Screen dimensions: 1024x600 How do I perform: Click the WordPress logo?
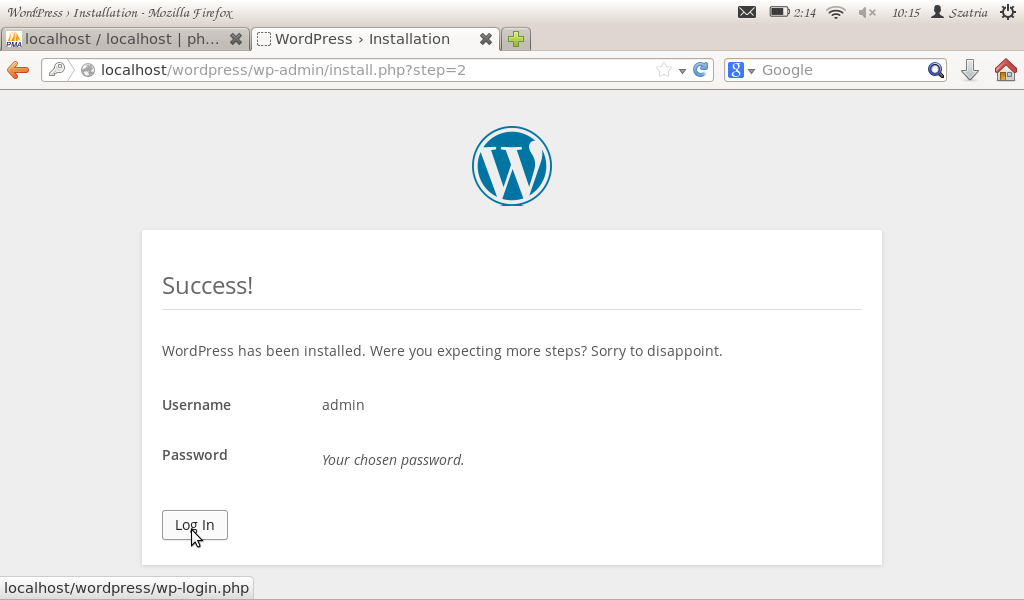[512, 166]
